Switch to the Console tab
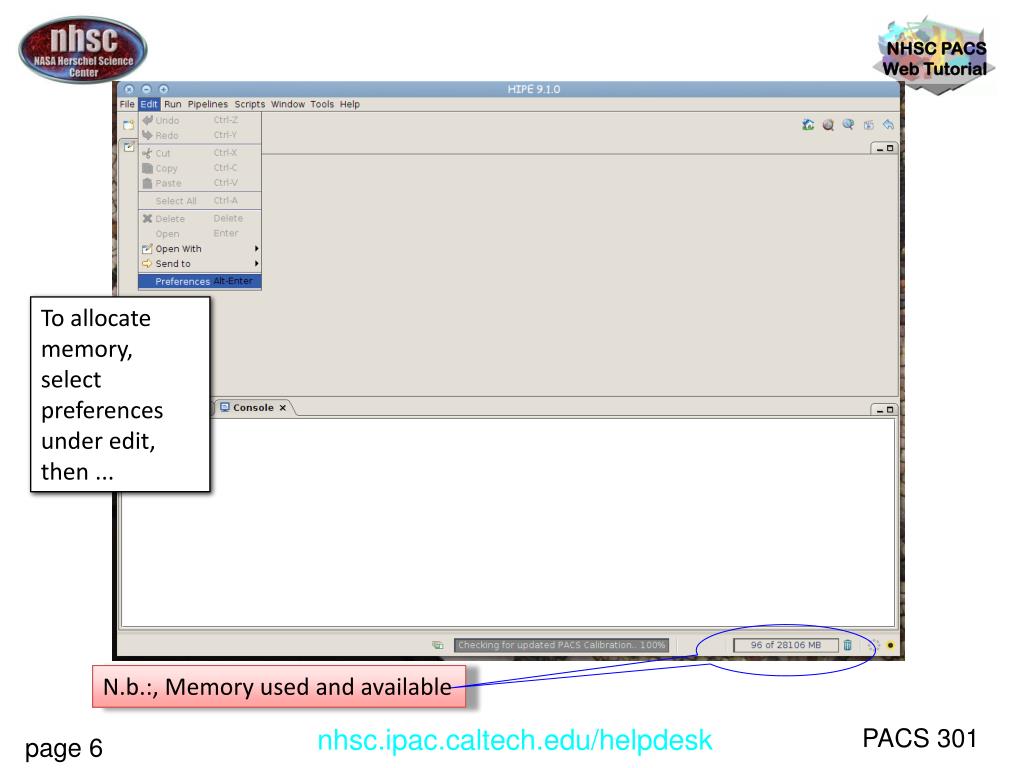Image resolution: width=1024 pixels, height=768 pixels. (253, 408)
